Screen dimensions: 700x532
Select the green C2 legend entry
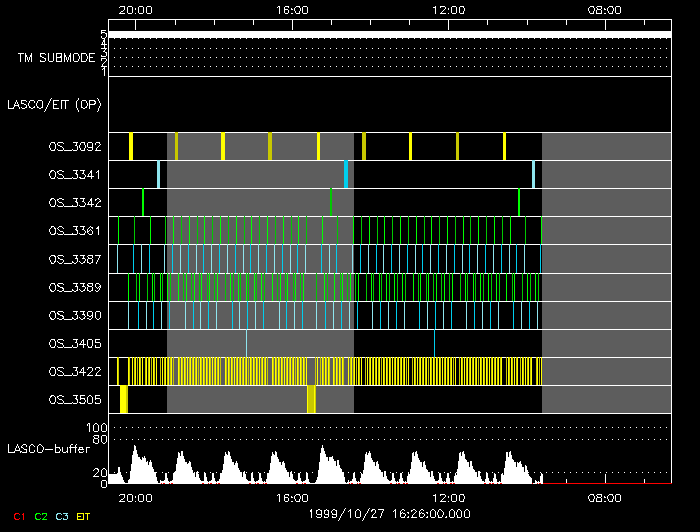coord(40,516)
